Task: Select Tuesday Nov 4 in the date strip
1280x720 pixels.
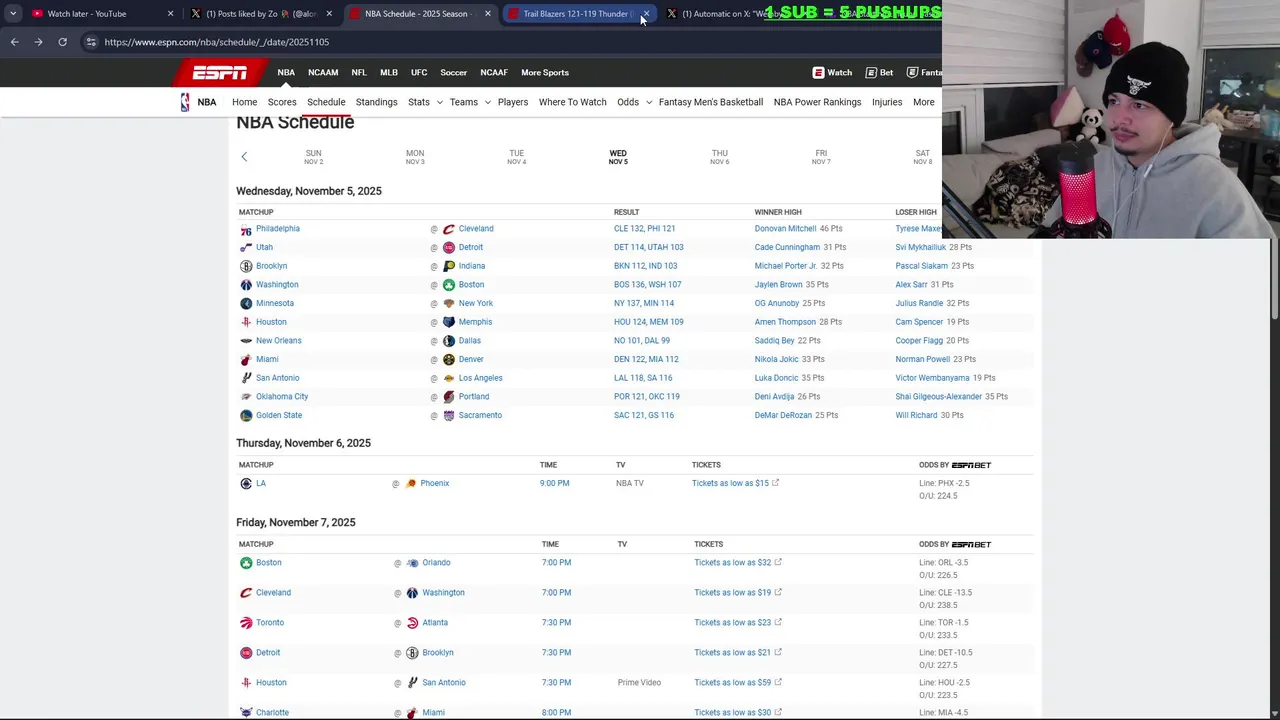Action: (516, 157)
